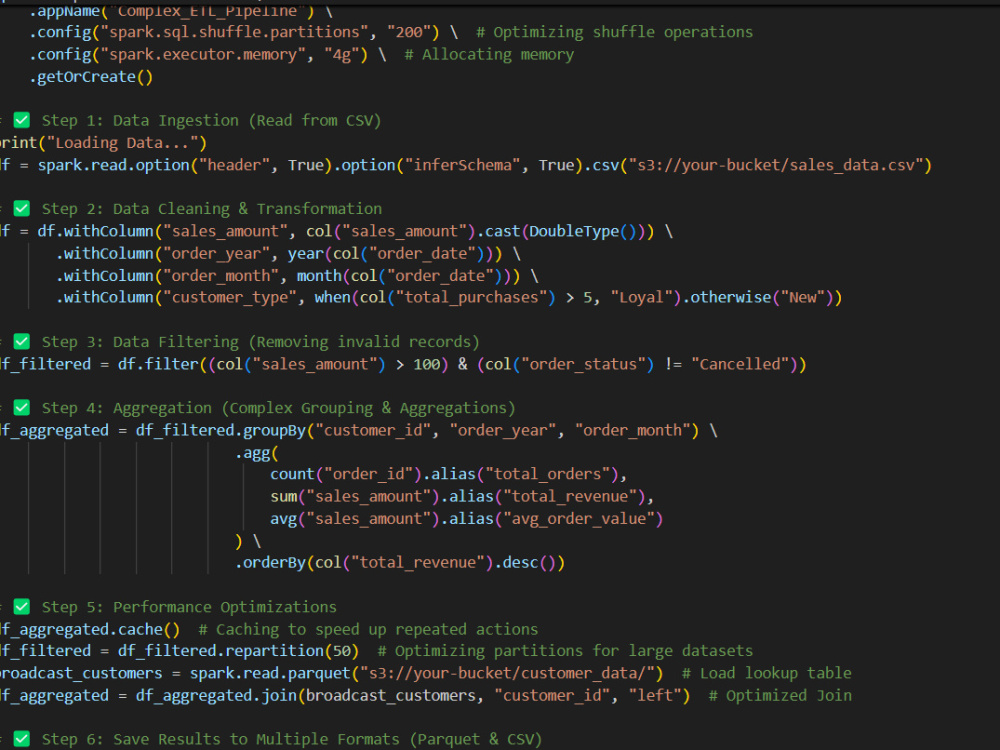Click "order_month" in the withColumn line
1000x750 pixels.
(x=221, y=276)
